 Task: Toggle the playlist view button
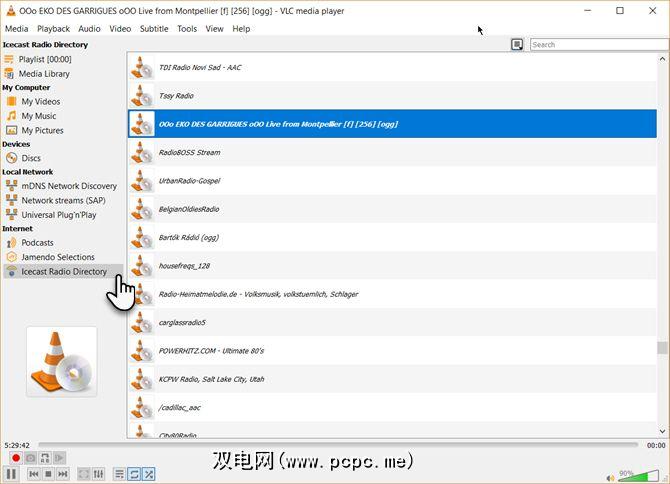click(119, 474)
